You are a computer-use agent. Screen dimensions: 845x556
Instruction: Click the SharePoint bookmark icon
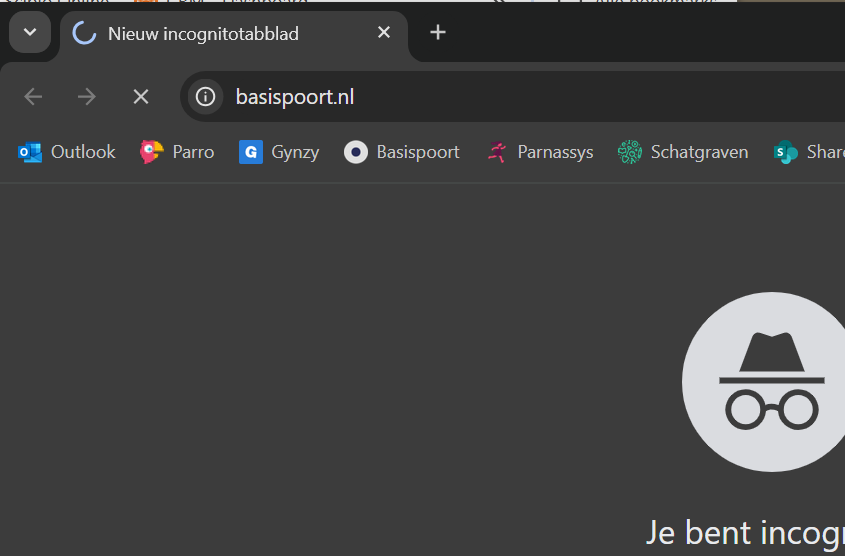786,152
